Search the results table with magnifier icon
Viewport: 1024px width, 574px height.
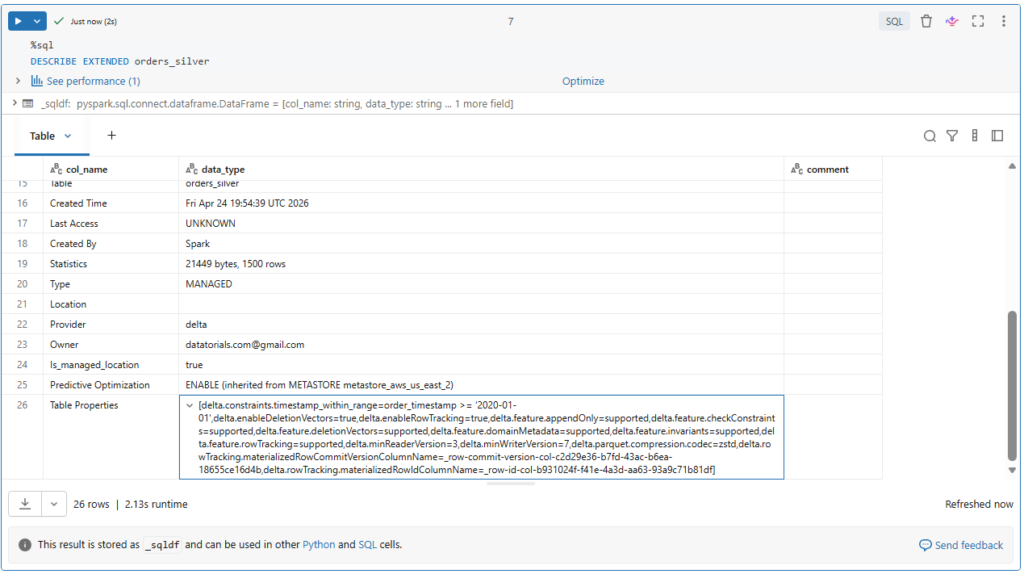930,136
